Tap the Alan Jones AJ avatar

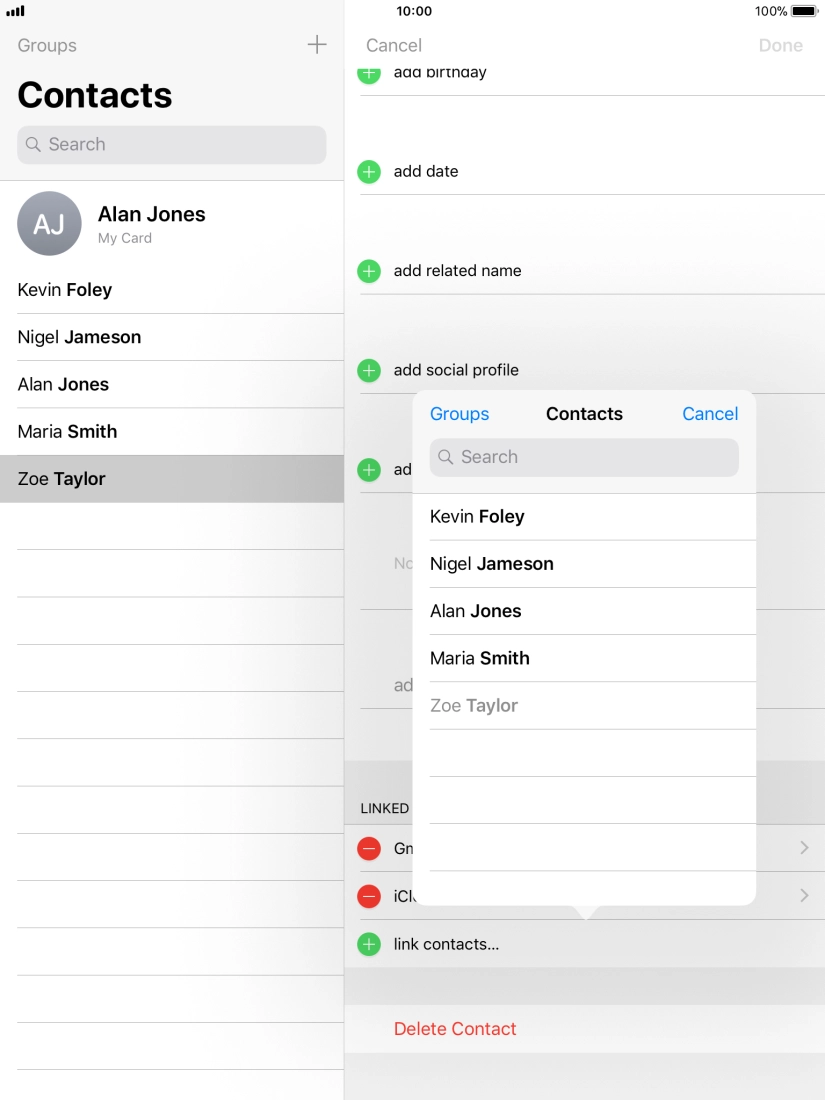point(49,223)
